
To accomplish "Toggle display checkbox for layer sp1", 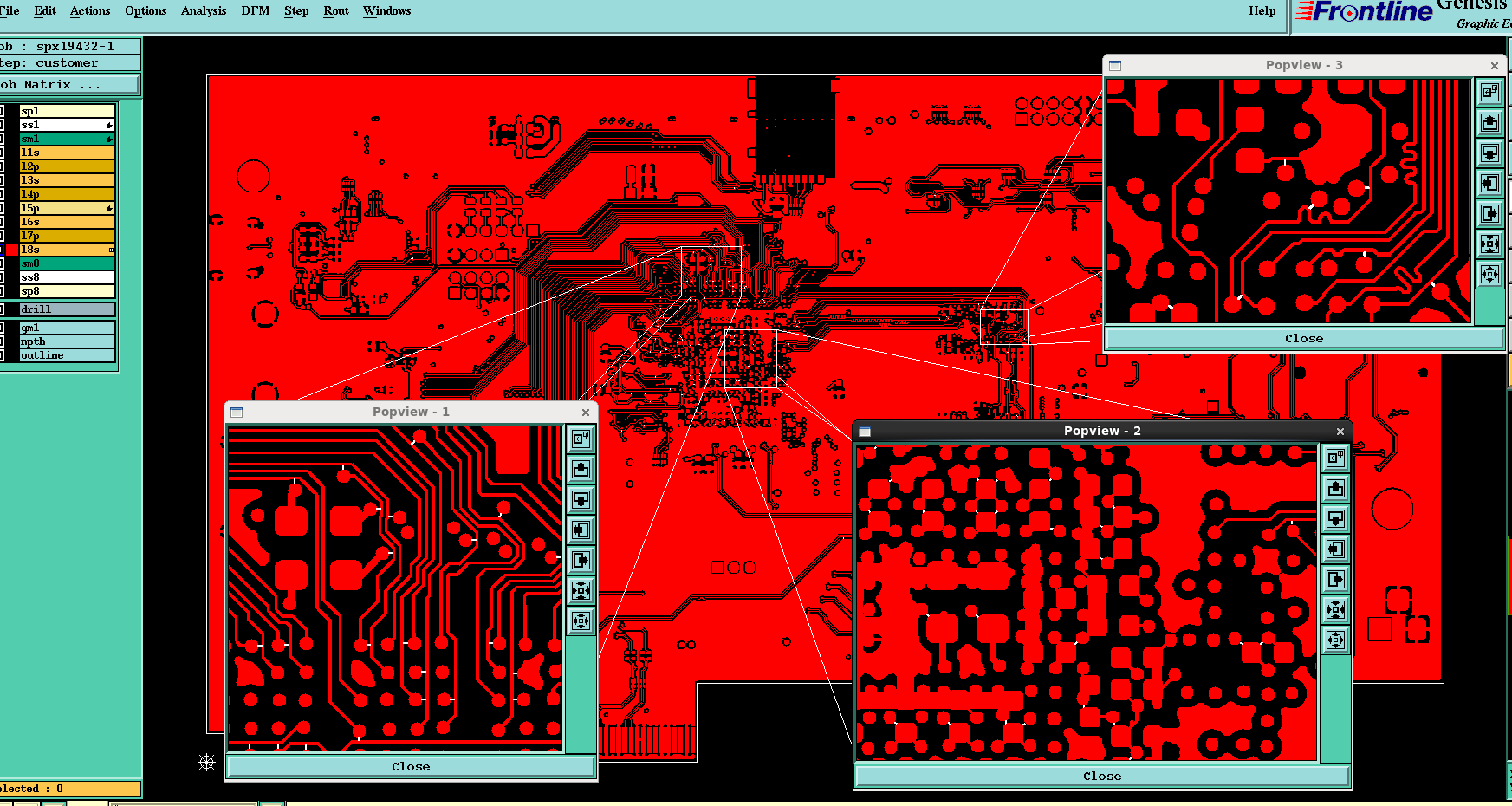I will [3, 111].
